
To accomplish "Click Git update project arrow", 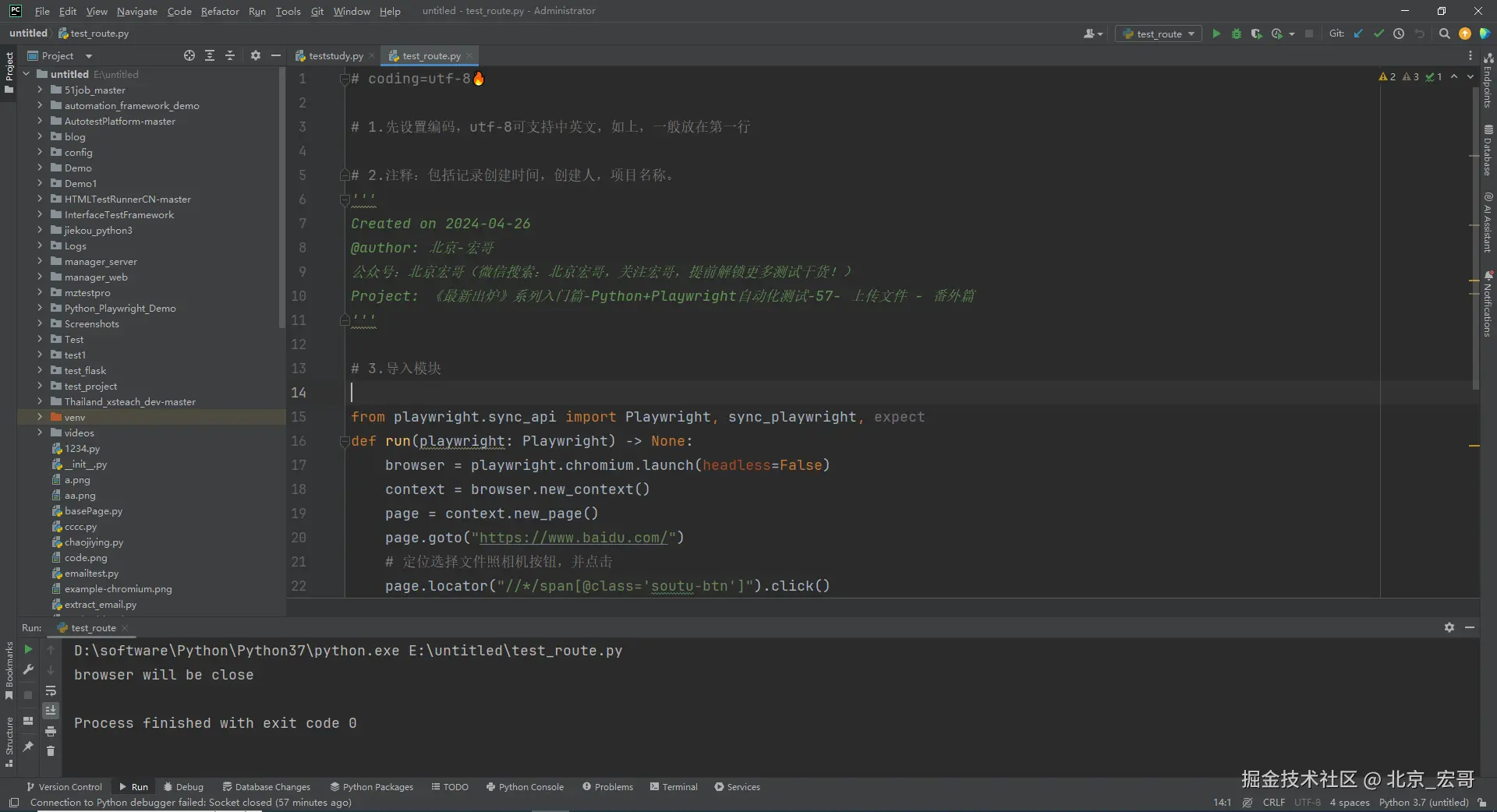I will click(x=1358, y=34).
